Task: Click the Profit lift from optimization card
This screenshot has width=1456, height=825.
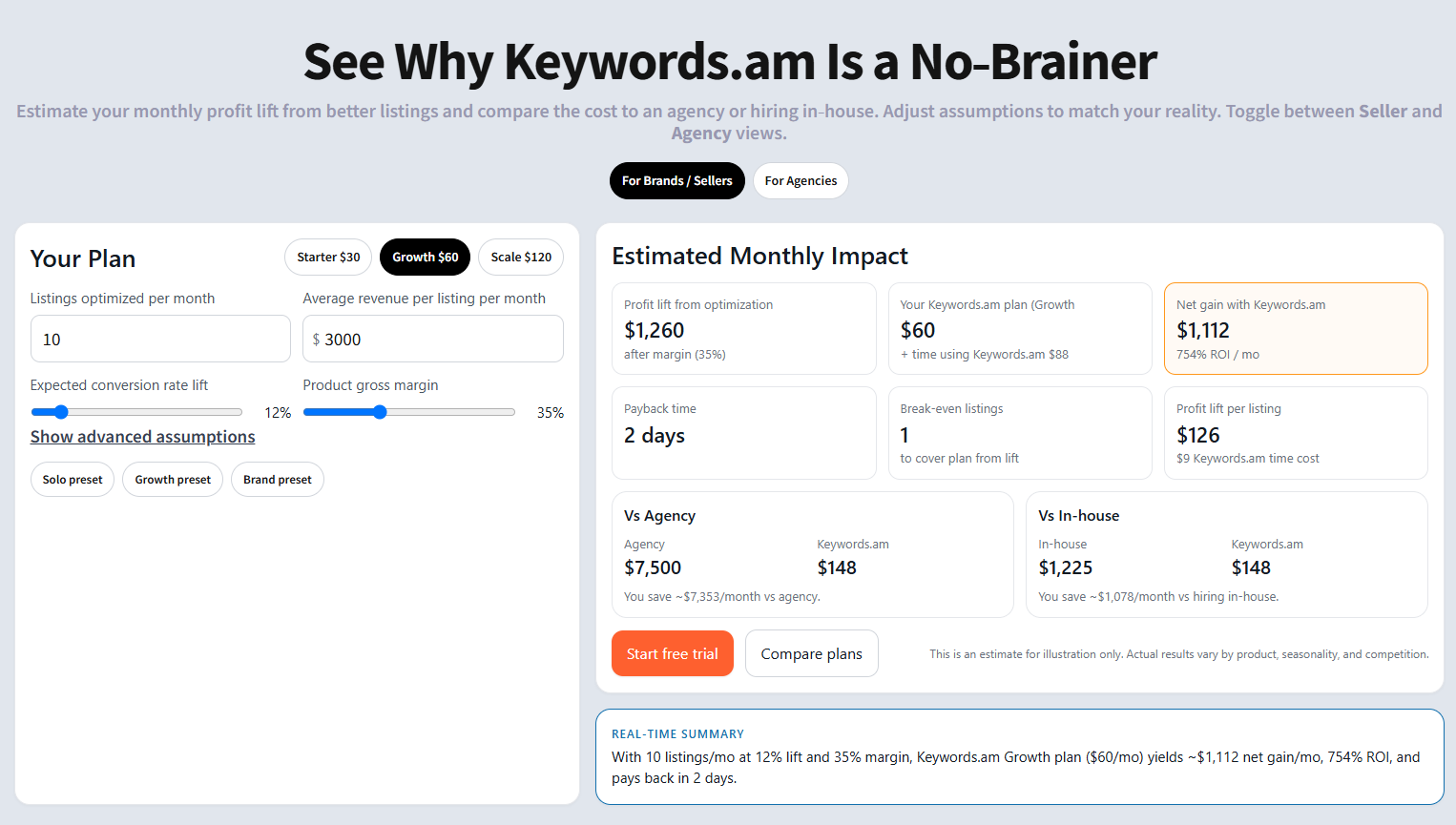Action: click(x=743, y=329)
